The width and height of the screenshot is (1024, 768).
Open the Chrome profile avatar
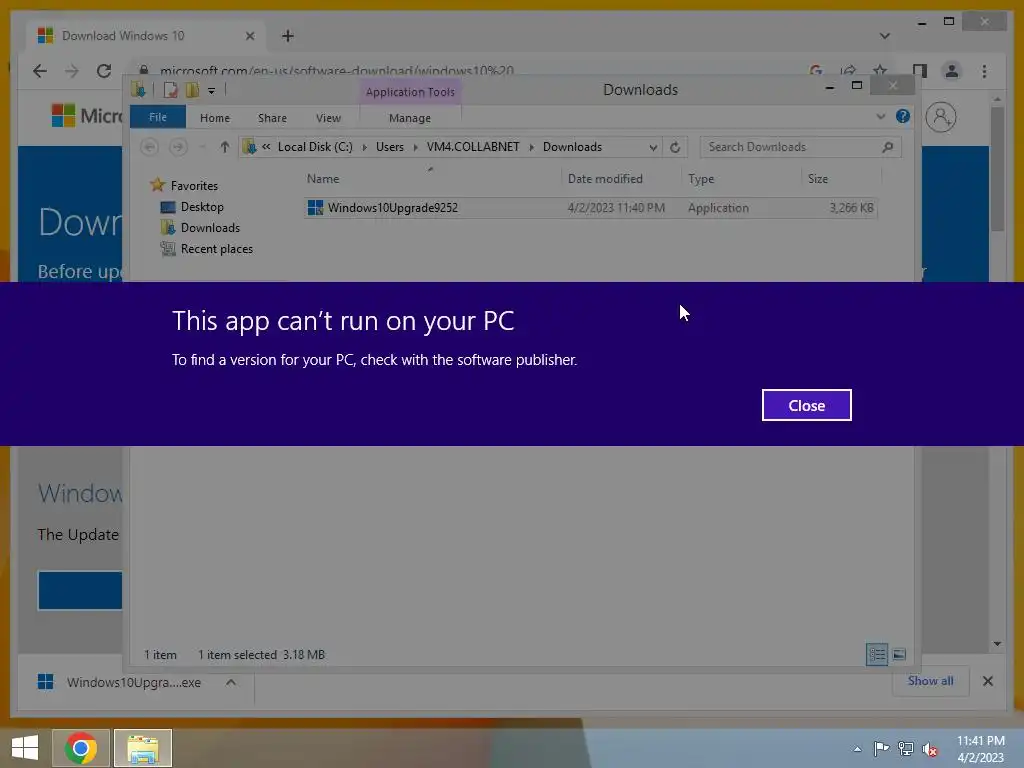click(x=952, y=71)
